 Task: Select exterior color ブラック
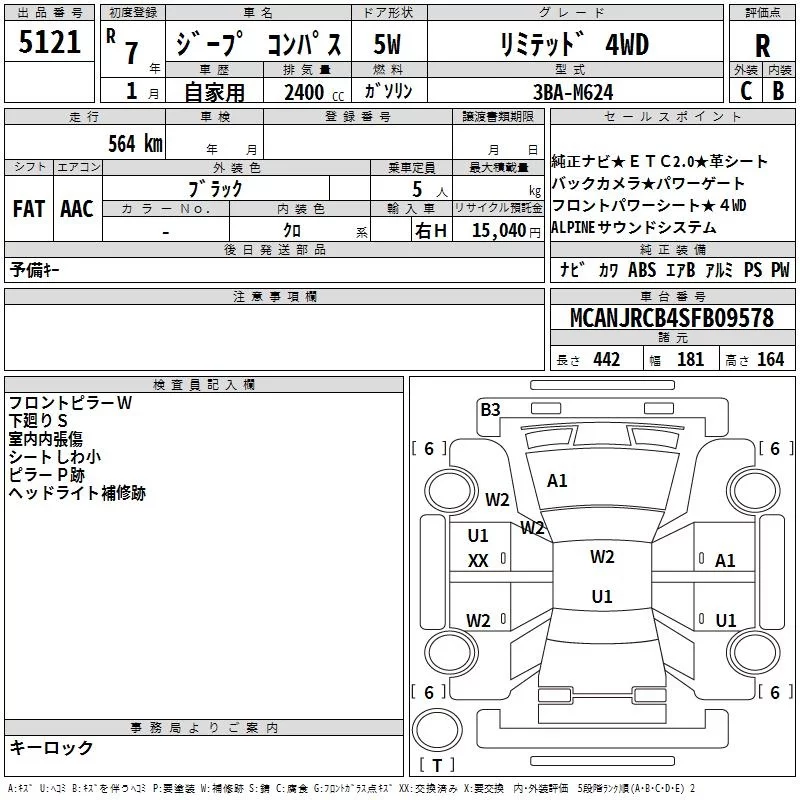coord(215,189)
